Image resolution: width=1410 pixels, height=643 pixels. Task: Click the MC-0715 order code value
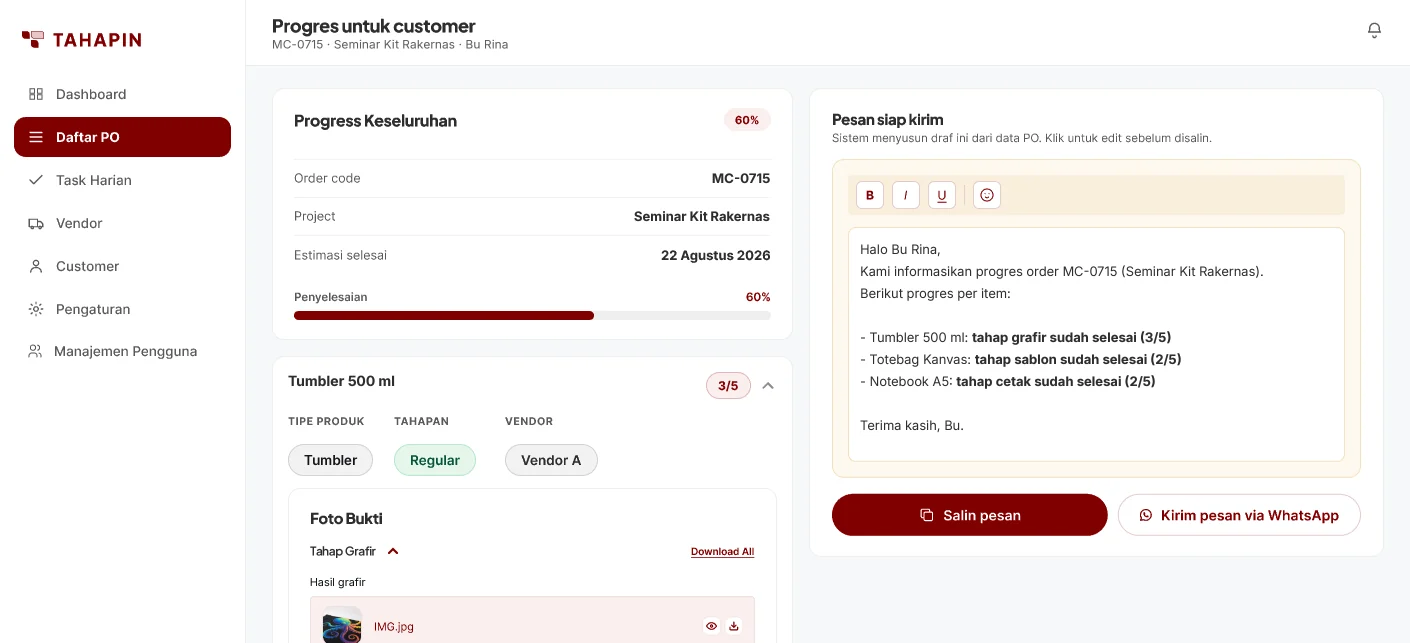(x=741, y=178)
